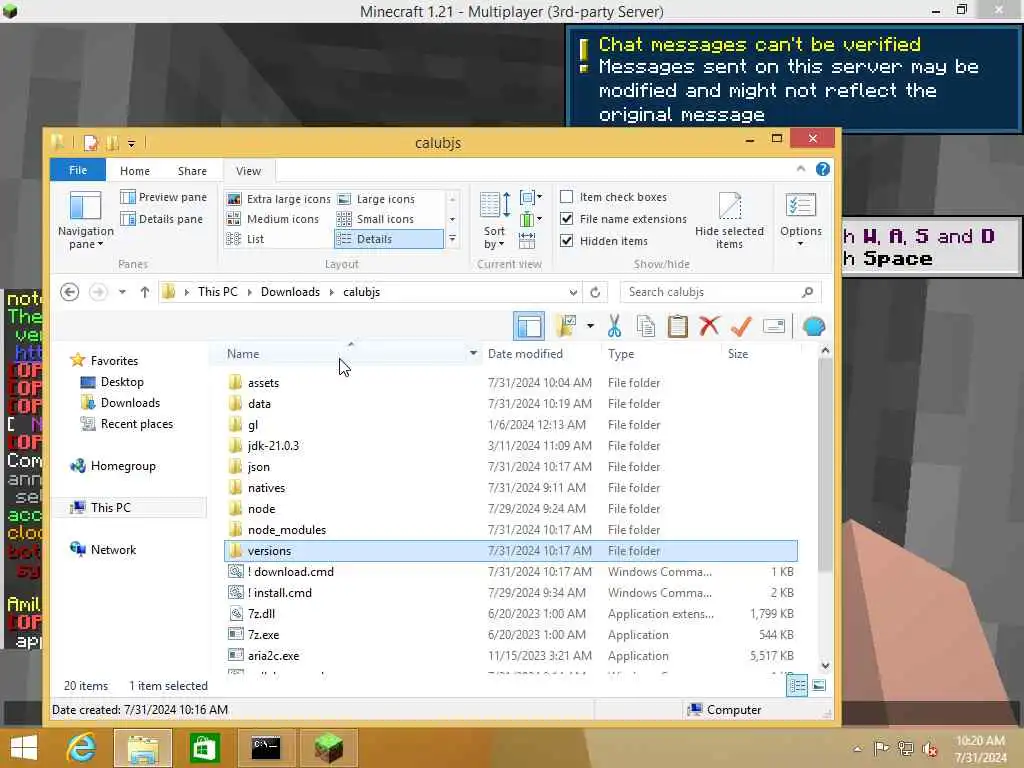Click the Paste clipboard icon
The height and width of the screenshot is (768, 1024).
tap(677, 326)
